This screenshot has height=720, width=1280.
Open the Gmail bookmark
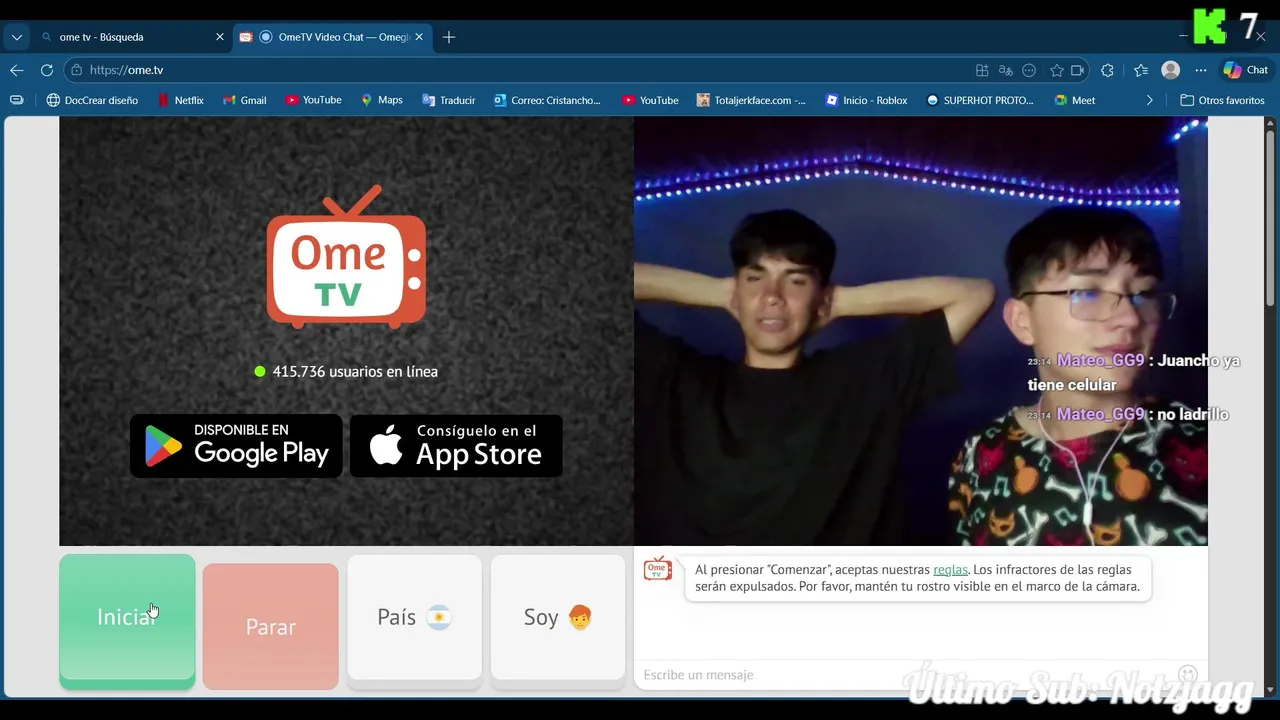244,100
